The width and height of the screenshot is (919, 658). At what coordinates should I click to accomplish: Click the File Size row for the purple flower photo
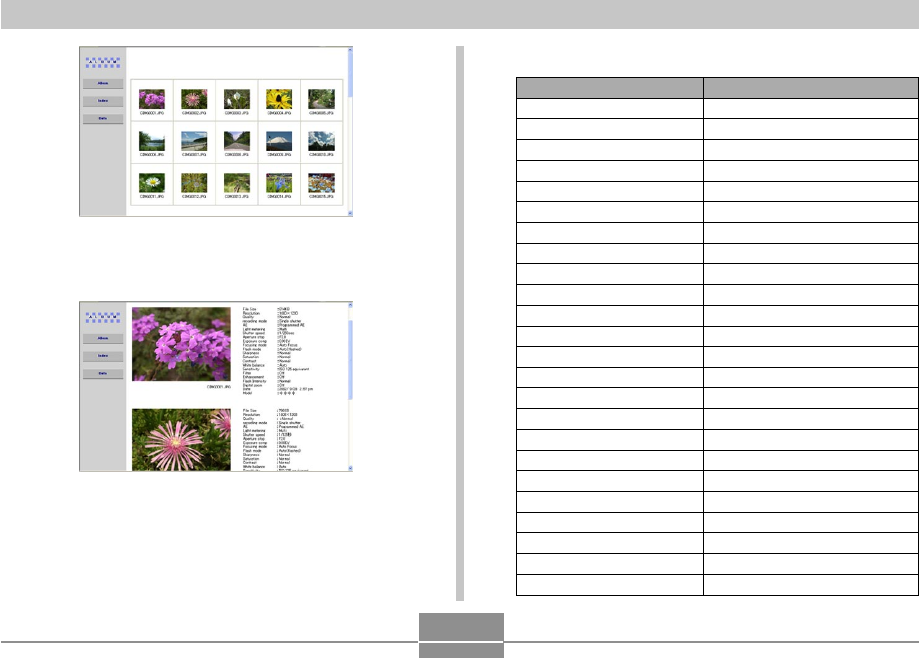pyautogui.click(x=267, y=309)
